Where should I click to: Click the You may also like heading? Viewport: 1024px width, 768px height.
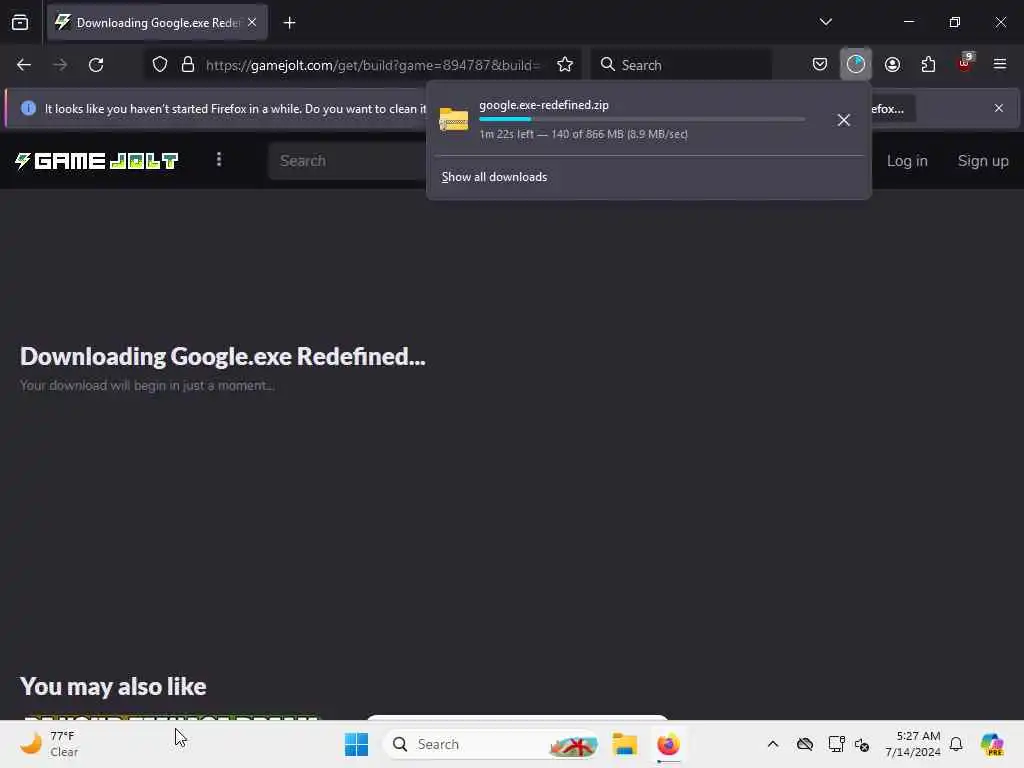coord(113,686)
